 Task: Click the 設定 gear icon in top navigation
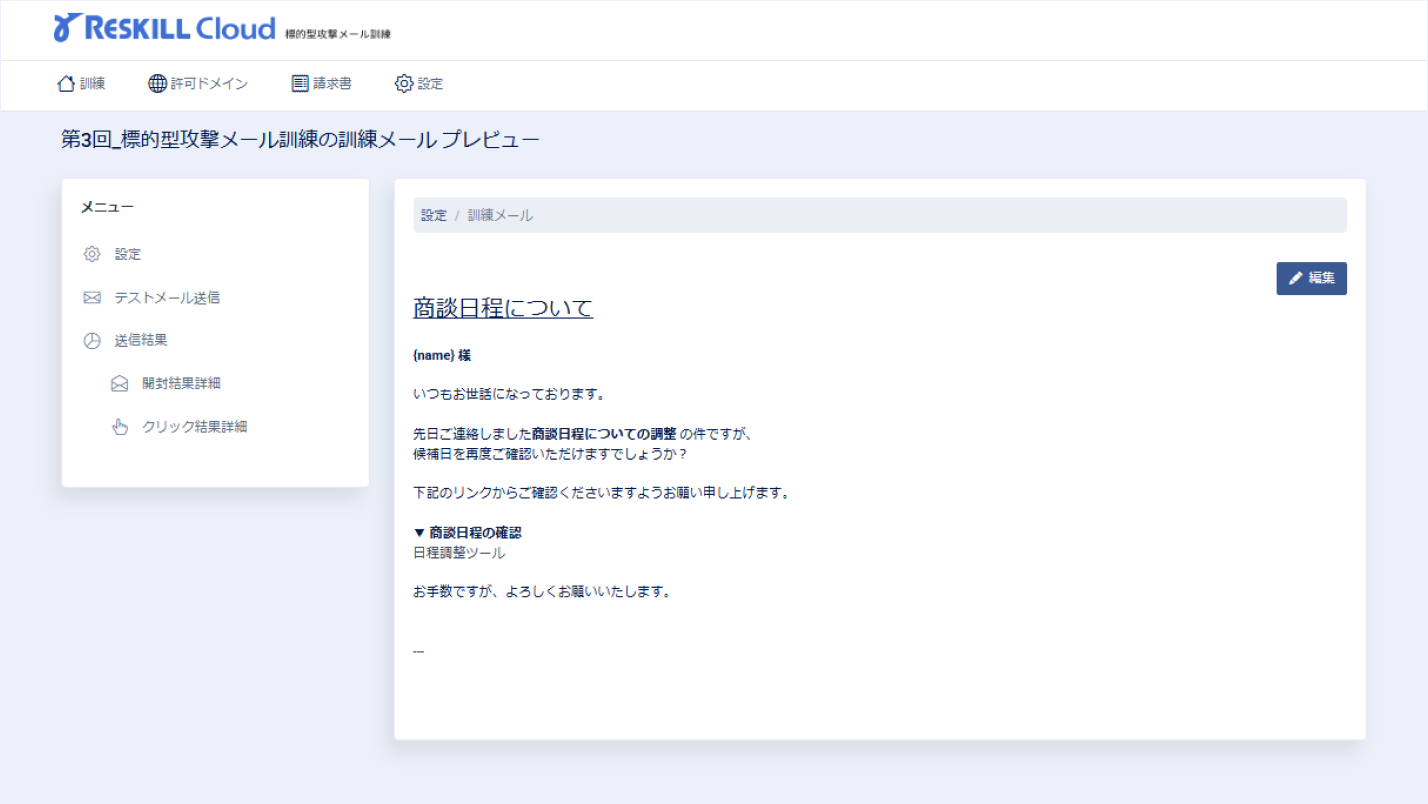tap(403, 83)
